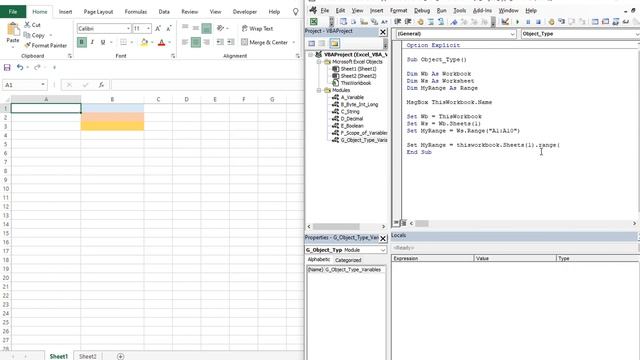
Task: Click the Undo arrow in Quick Access
Action: coord(20,67)
